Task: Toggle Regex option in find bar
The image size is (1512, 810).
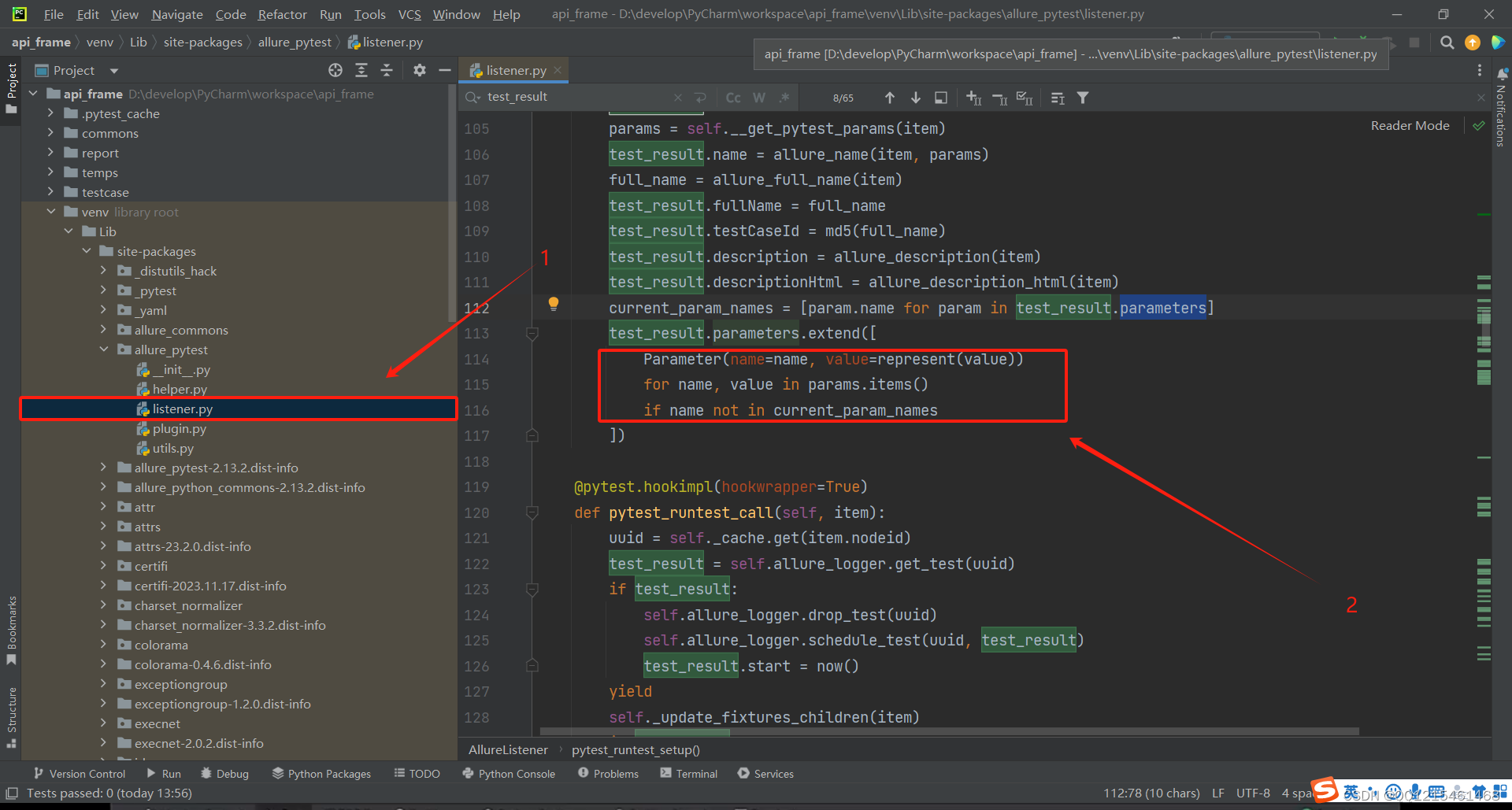Action: click(784, 98)
